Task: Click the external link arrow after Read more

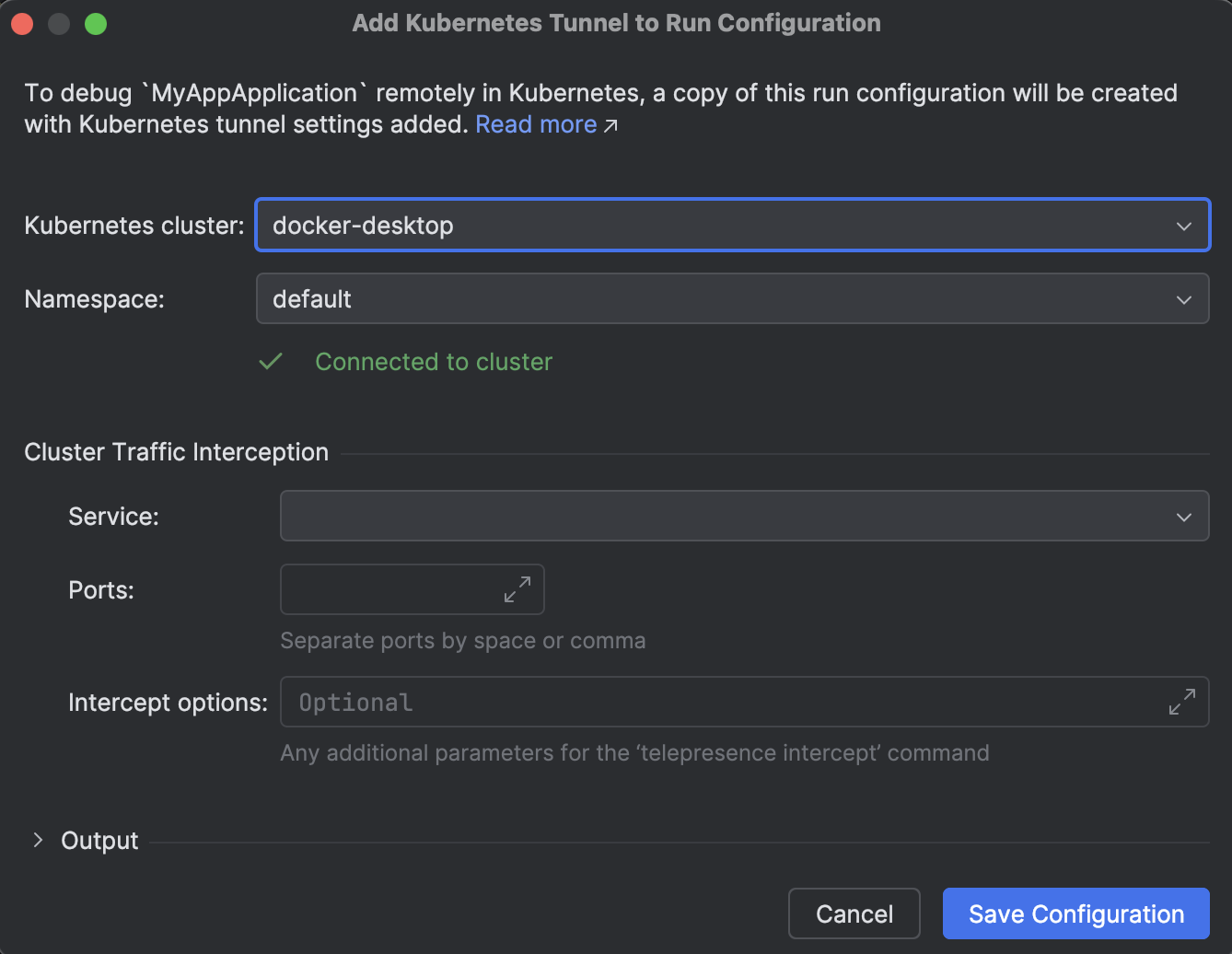Action: [610, 125]
